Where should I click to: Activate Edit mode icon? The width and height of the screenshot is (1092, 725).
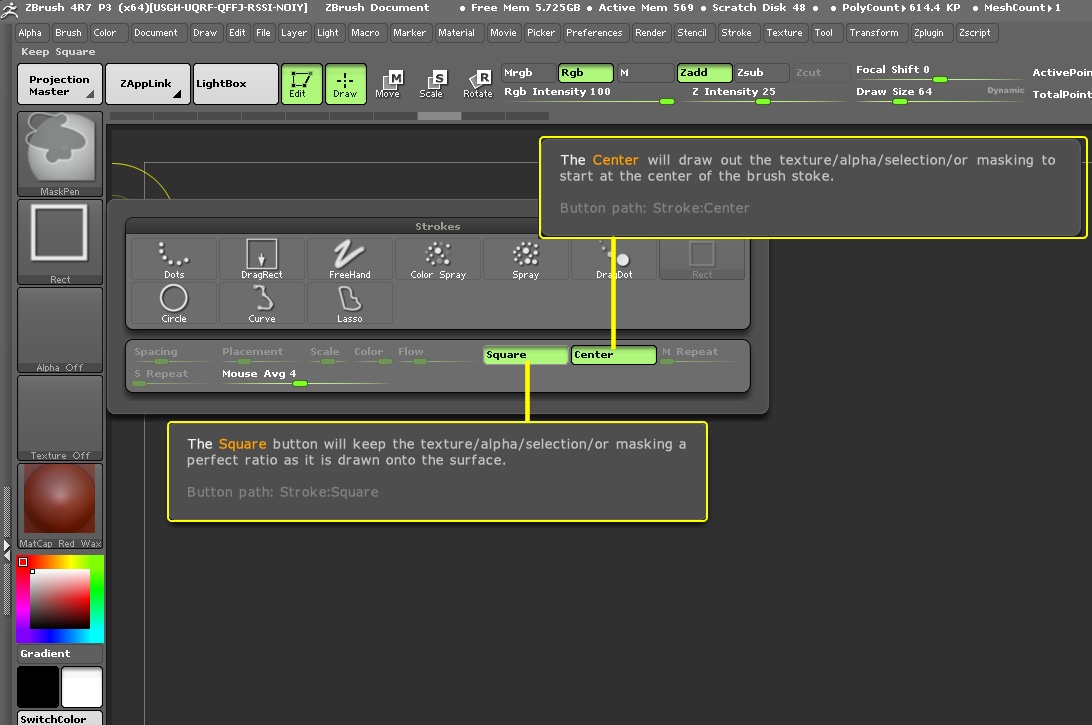point(302,84)
